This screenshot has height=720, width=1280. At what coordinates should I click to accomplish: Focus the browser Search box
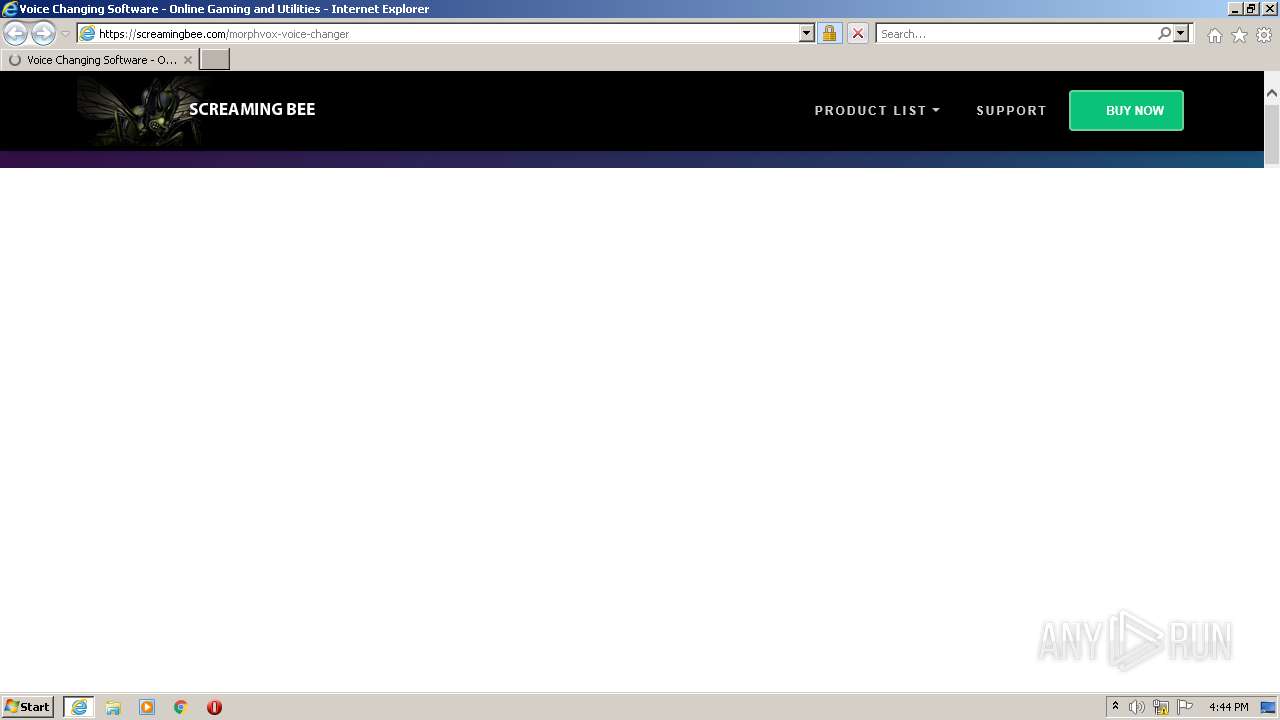(1016, 34)
